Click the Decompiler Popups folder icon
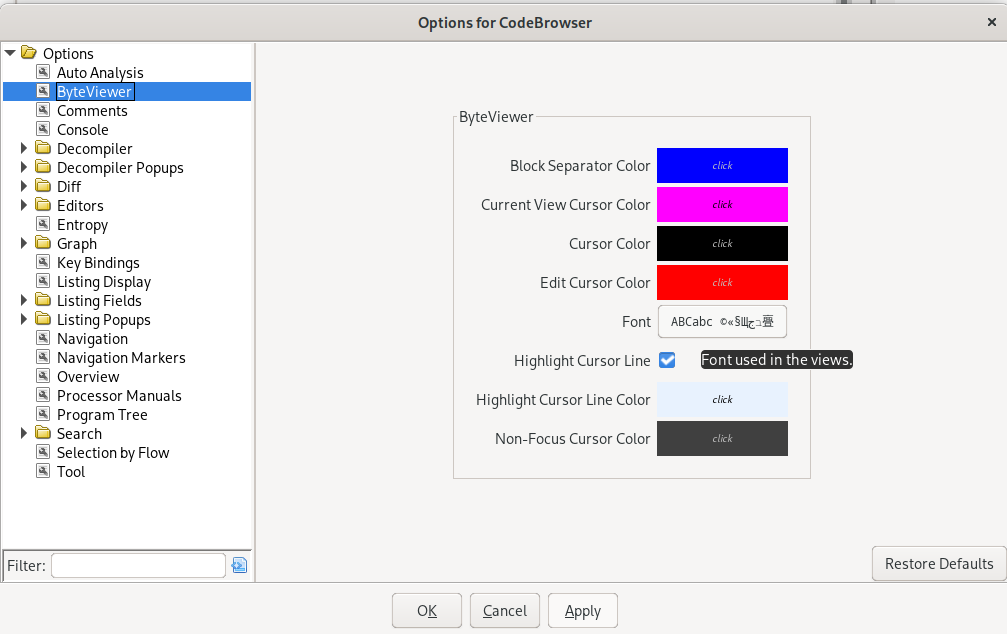The height and width of the screenshot is (634, 1007). [43, 167]
